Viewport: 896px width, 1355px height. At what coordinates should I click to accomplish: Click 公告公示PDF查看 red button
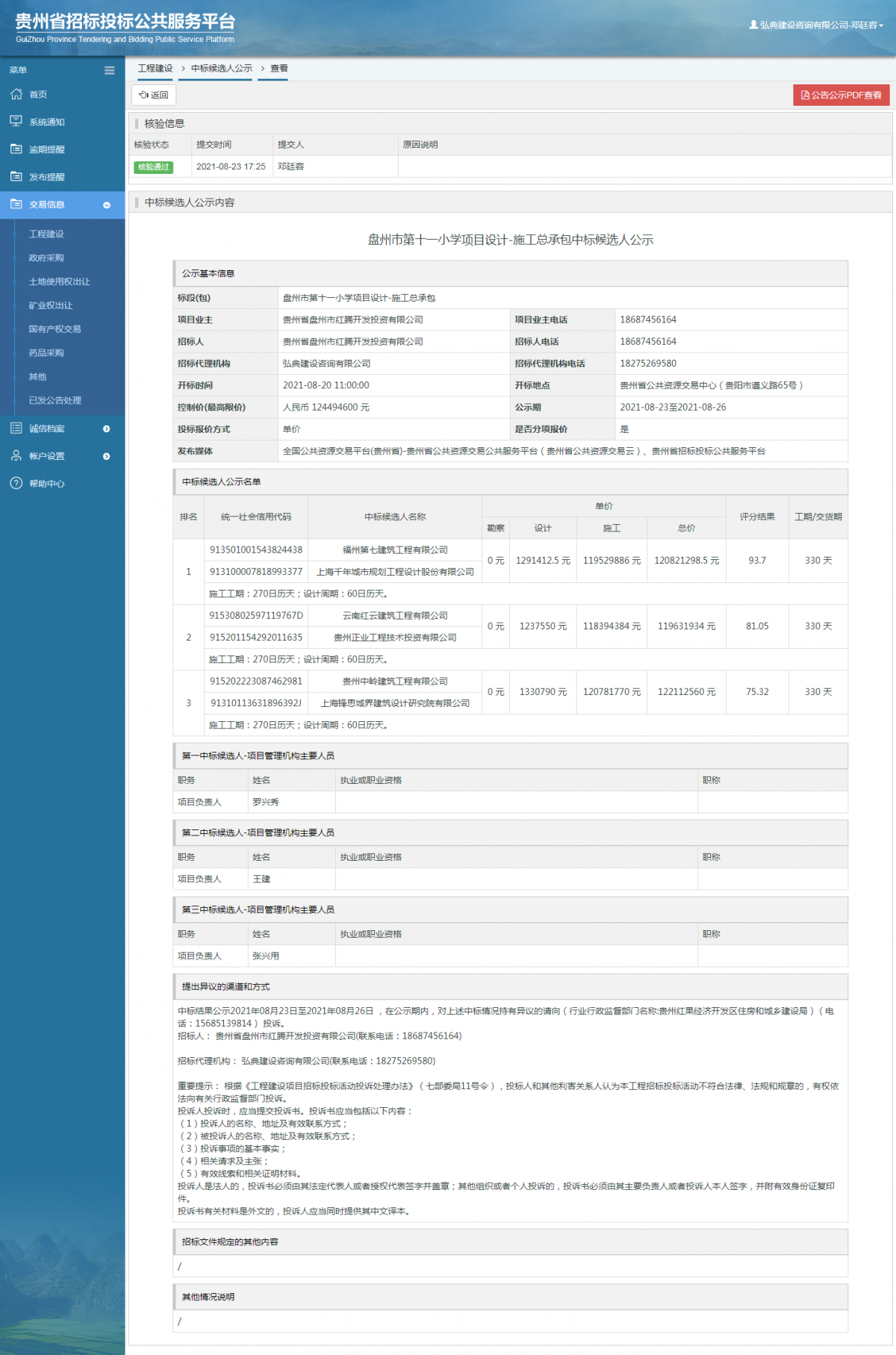pyautogui.click(x=841, y=95)
